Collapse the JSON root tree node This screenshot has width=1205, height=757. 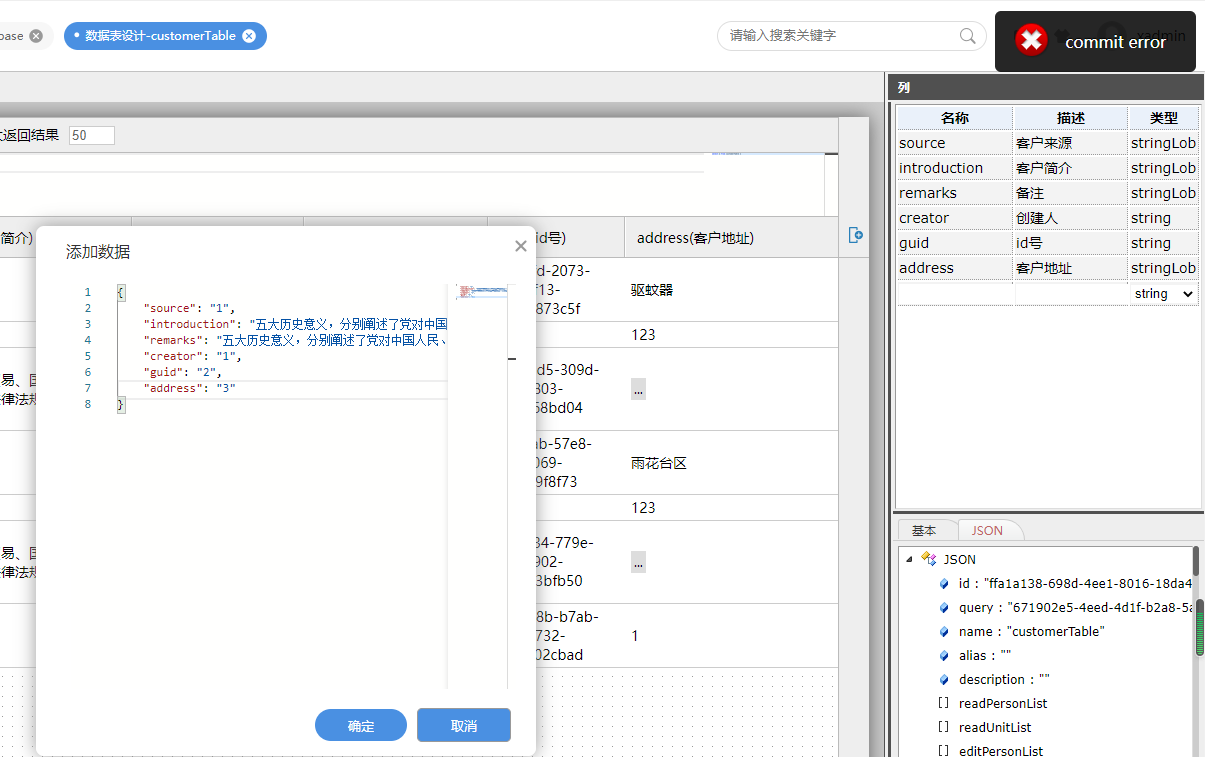coord(909,559)
